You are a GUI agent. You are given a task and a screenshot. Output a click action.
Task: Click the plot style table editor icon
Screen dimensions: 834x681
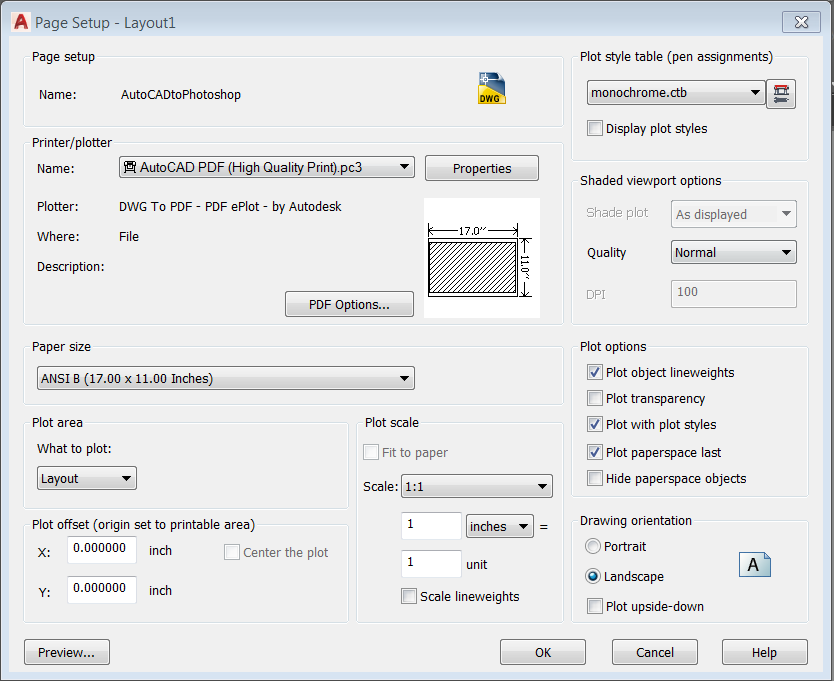pyautogui.click(x=781, y=94)
